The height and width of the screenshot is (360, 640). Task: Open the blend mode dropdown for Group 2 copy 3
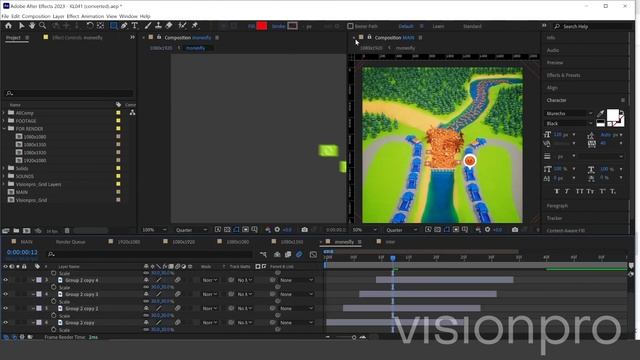(x=210, y=294)
